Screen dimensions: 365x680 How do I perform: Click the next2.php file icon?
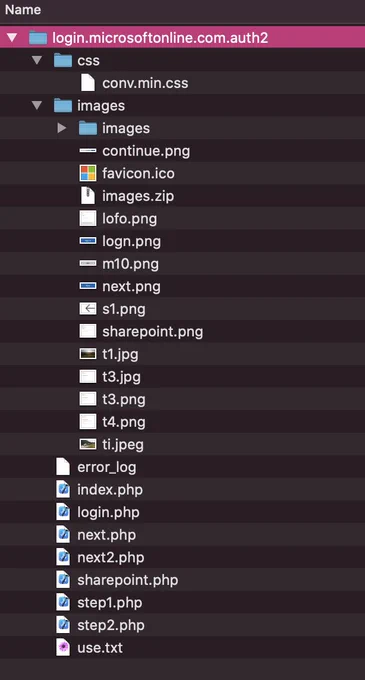(x=63, y=557)
